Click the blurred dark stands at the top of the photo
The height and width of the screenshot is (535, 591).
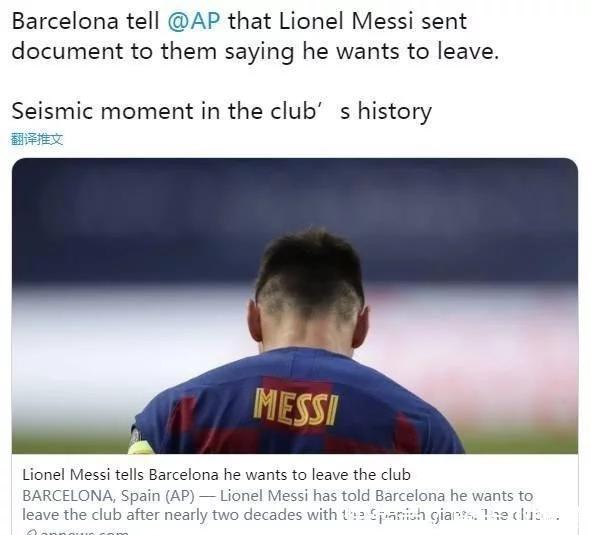coord(295,211)
